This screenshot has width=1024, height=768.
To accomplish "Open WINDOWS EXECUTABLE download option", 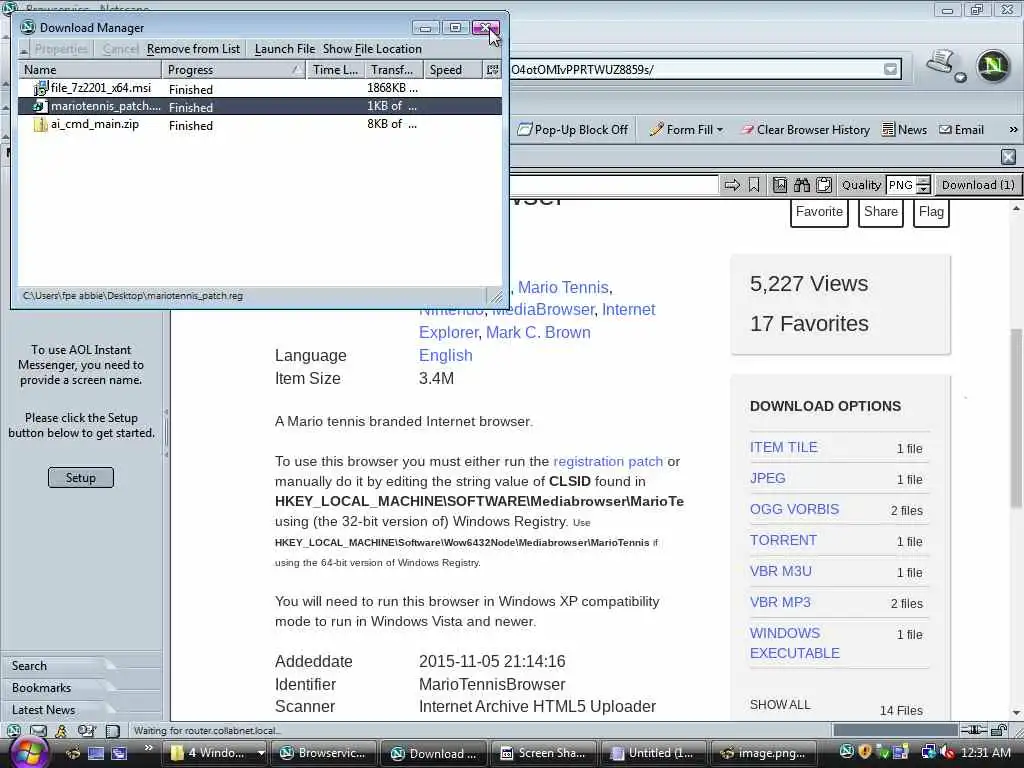I will tap(795, 643).
